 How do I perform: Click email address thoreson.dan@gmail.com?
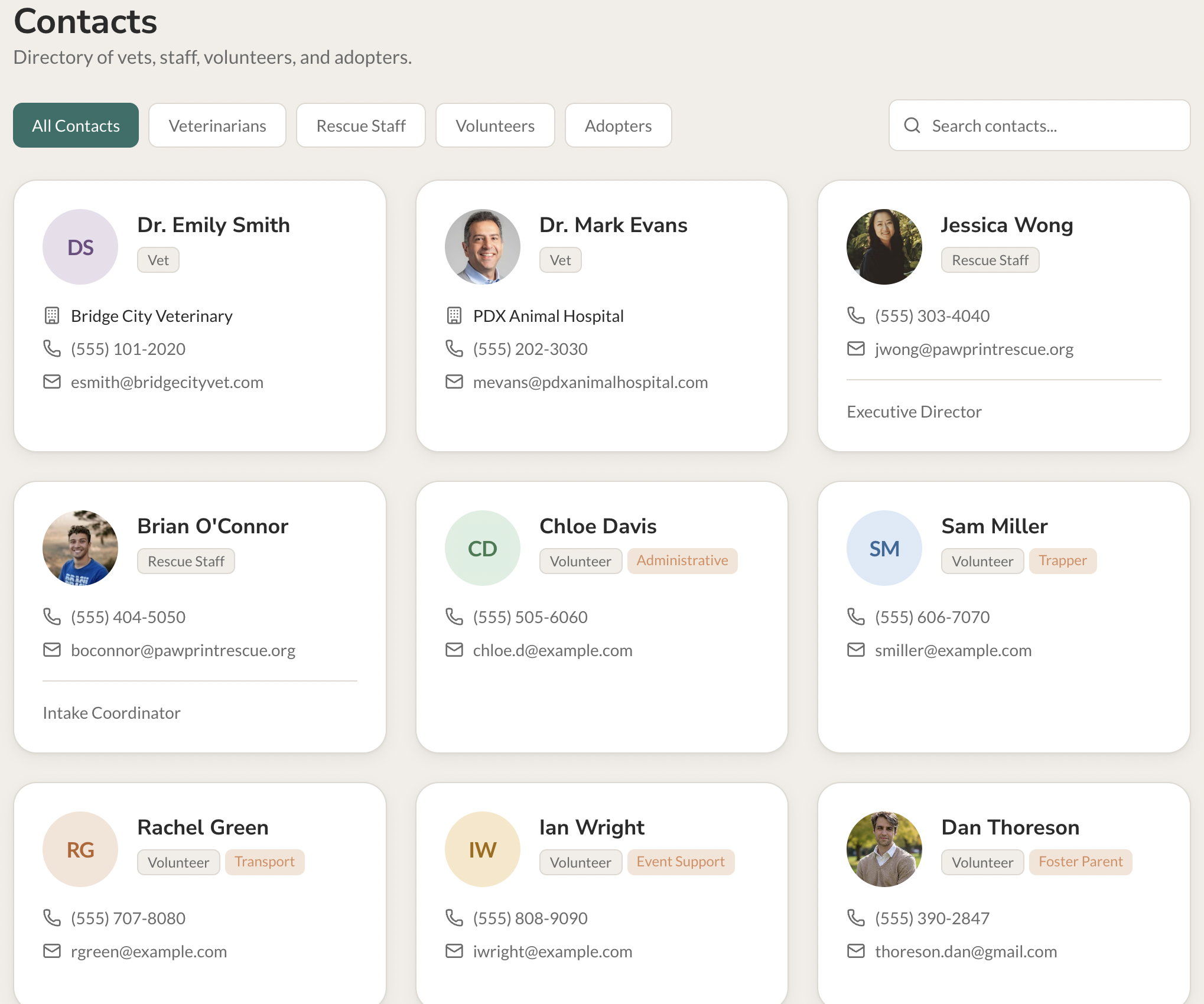(x=966, y=951)
